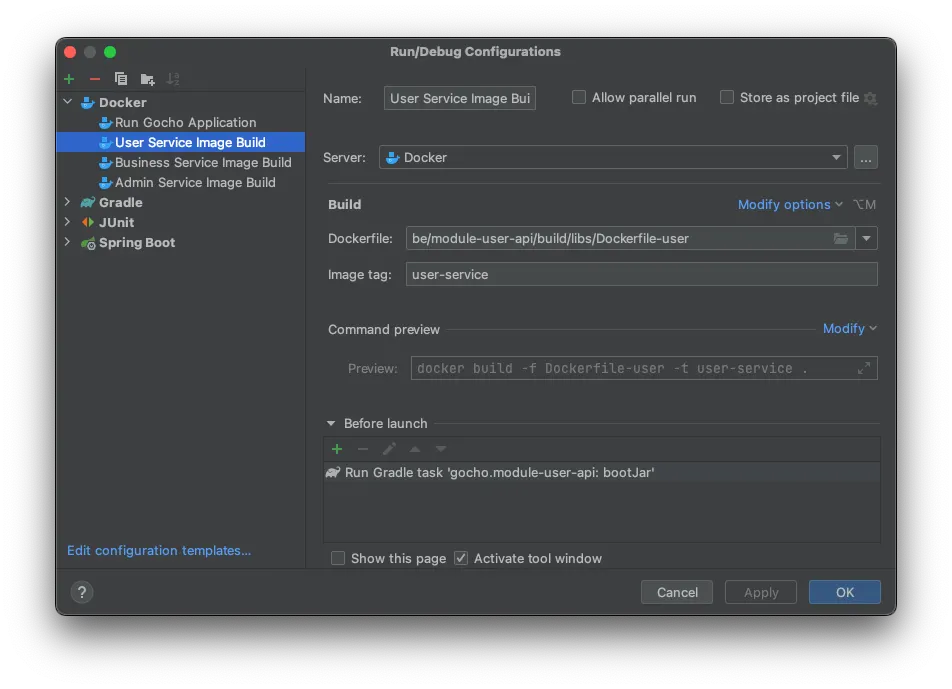Select Run Gocho Application configuration
Image resolution: width=952 pixels, height=689 pixels.
point(185,122)
